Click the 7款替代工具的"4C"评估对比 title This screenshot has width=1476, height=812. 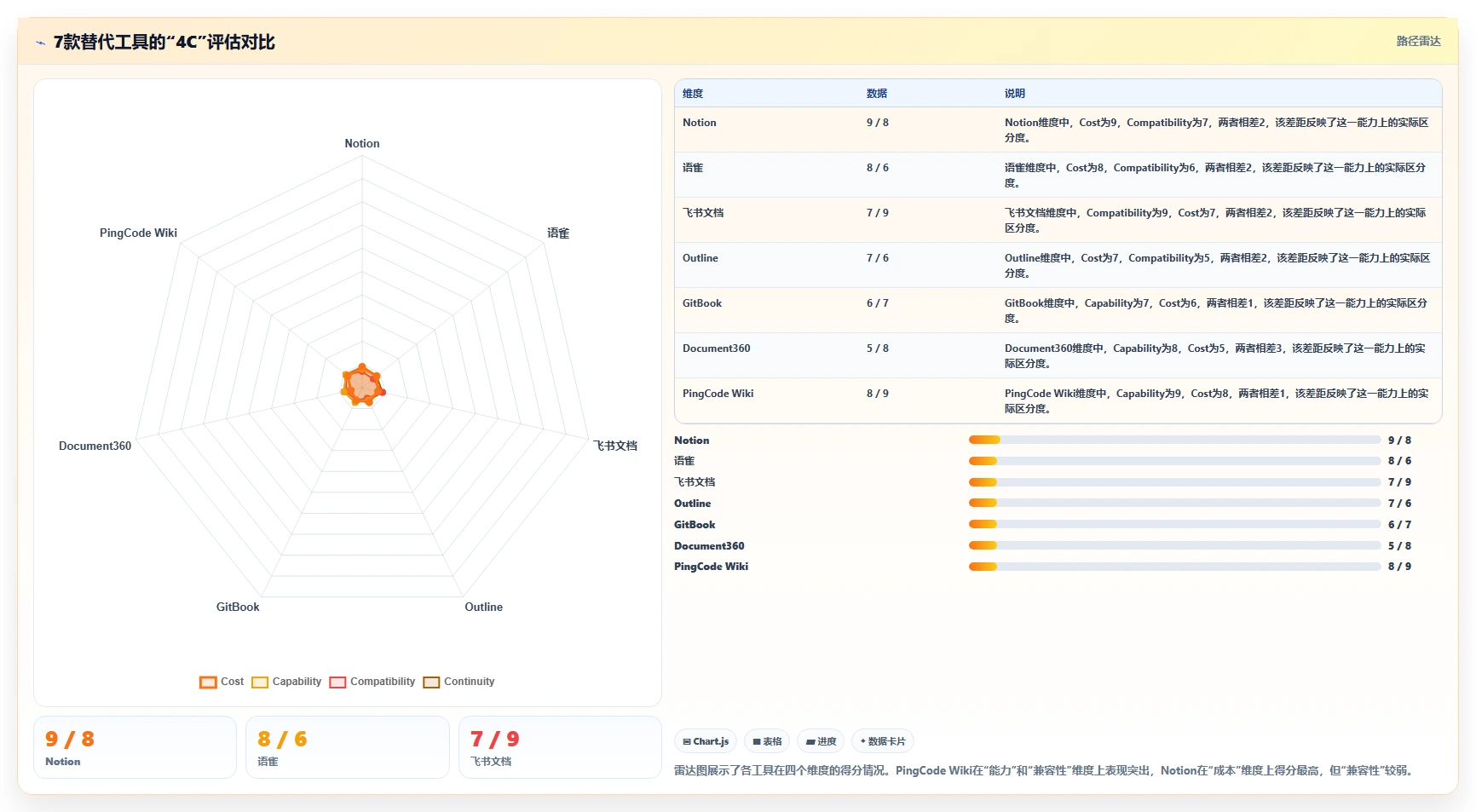[164, 43]
